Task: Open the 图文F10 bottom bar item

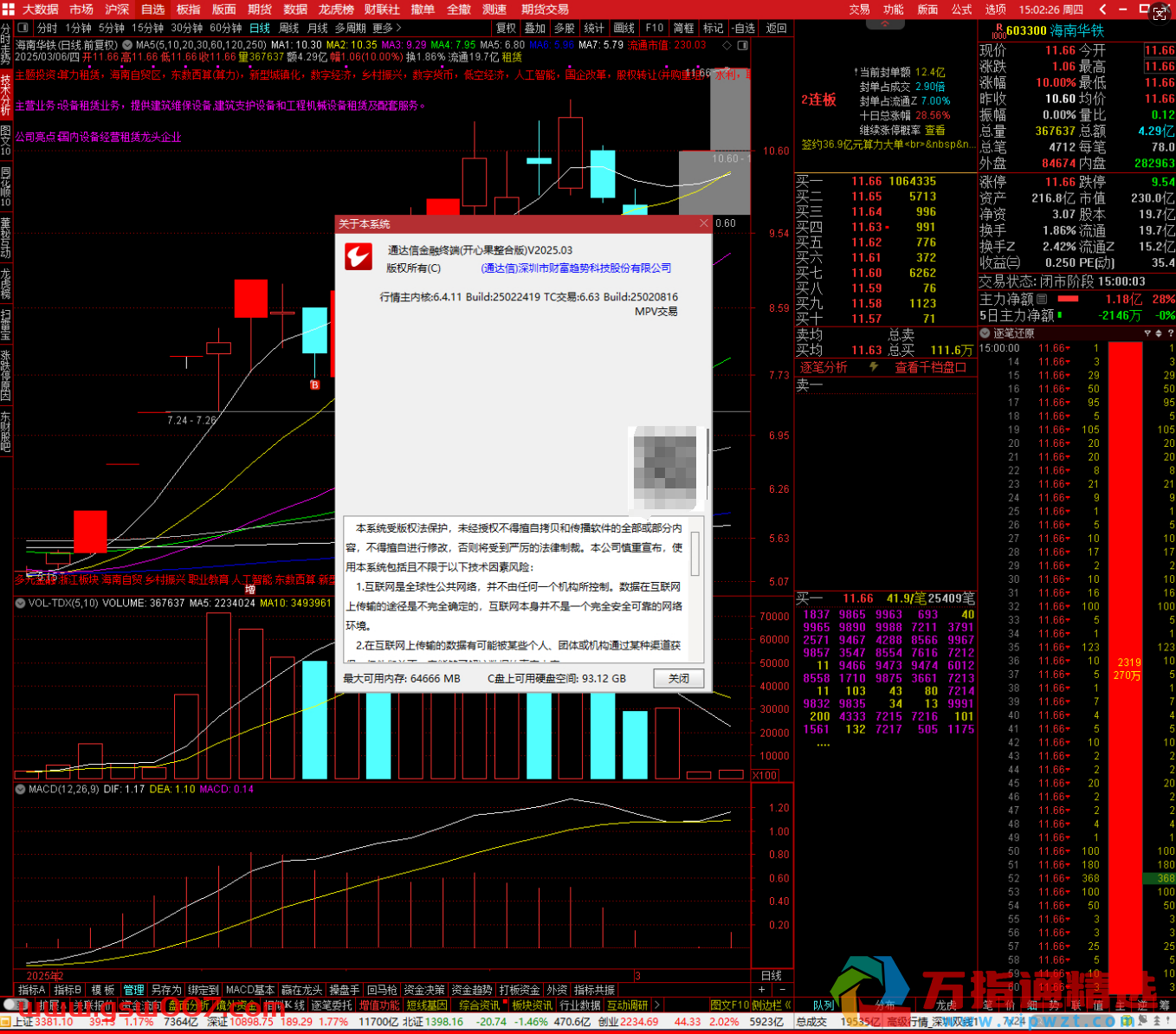Action: (729, 1005)
